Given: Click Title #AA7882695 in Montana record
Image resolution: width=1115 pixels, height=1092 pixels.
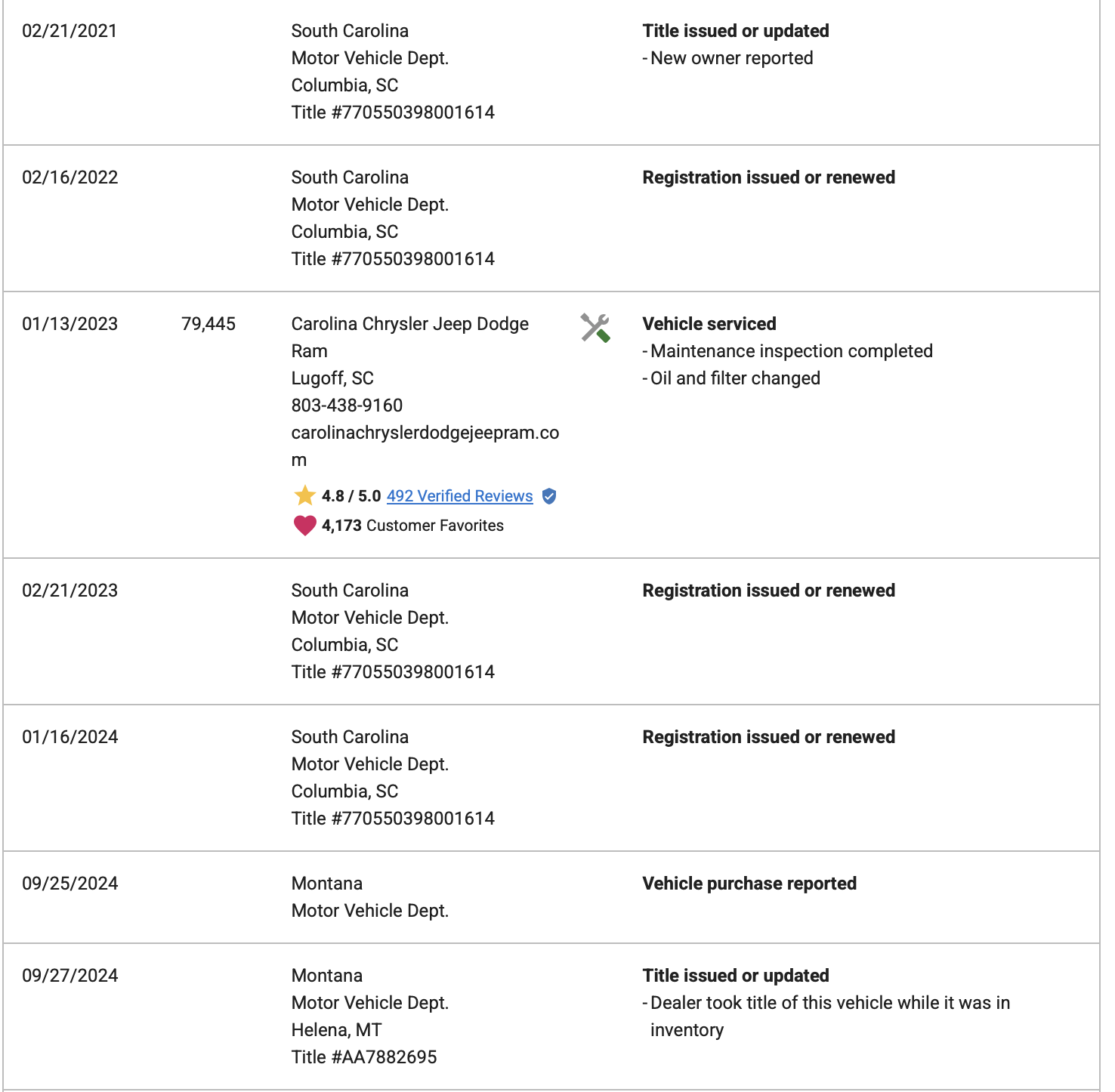Looking at the screenshot, I should point(364,1057).
